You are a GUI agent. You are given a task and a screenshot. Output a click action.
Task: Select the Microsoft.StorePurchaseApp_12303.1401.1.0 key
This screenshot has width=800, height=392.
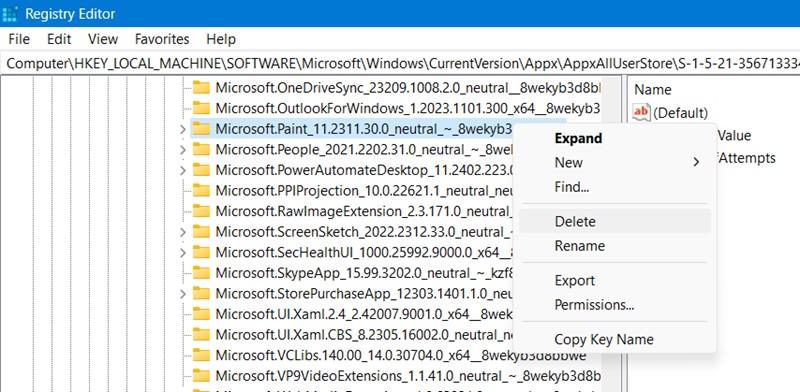coord(363,293)
